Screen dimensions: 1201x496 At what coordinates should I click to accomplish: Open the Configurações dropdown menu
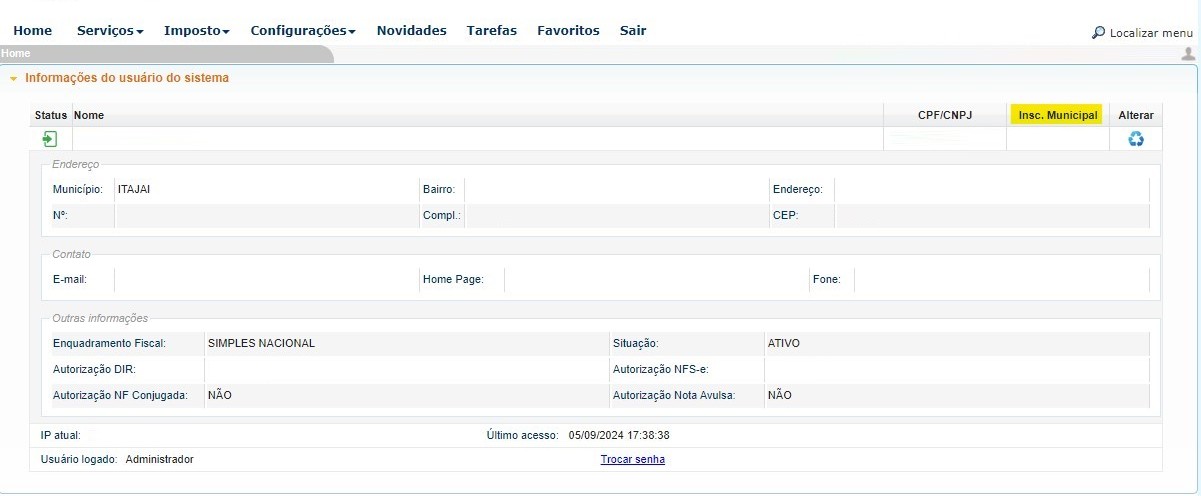point(303,31)
